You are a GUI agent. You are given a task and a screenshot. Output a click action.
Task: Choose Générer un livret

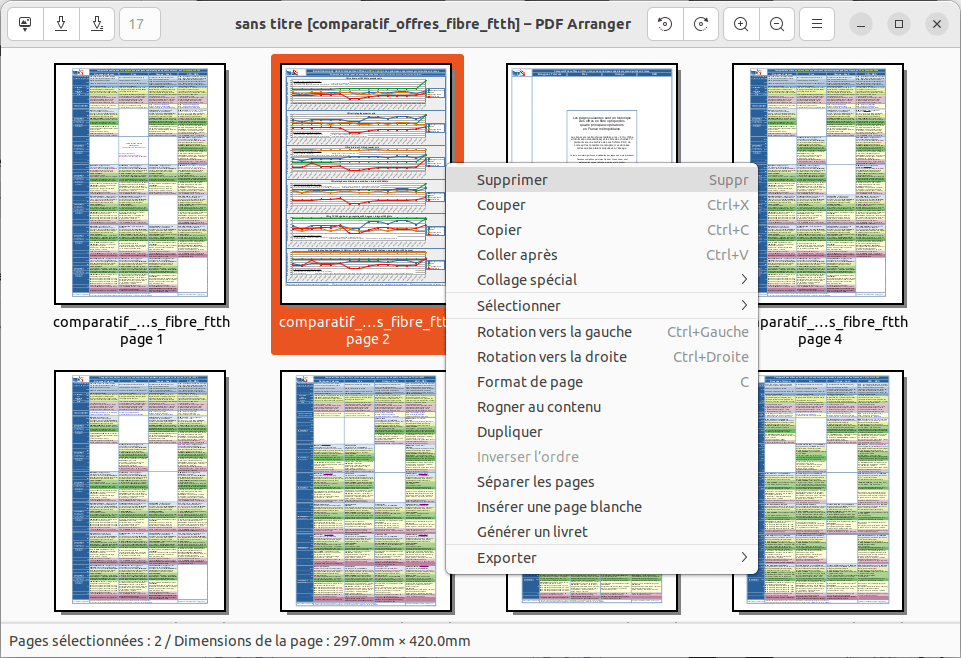[x=602, y=532]
